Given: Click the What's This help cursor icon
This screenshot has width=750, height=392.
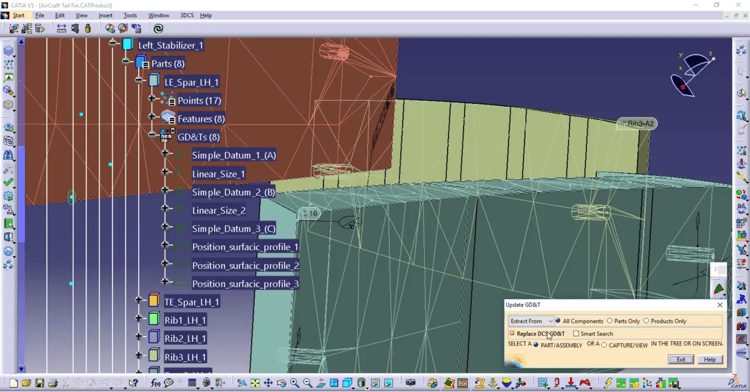Looking at the screenshot, I should [133, 383].
